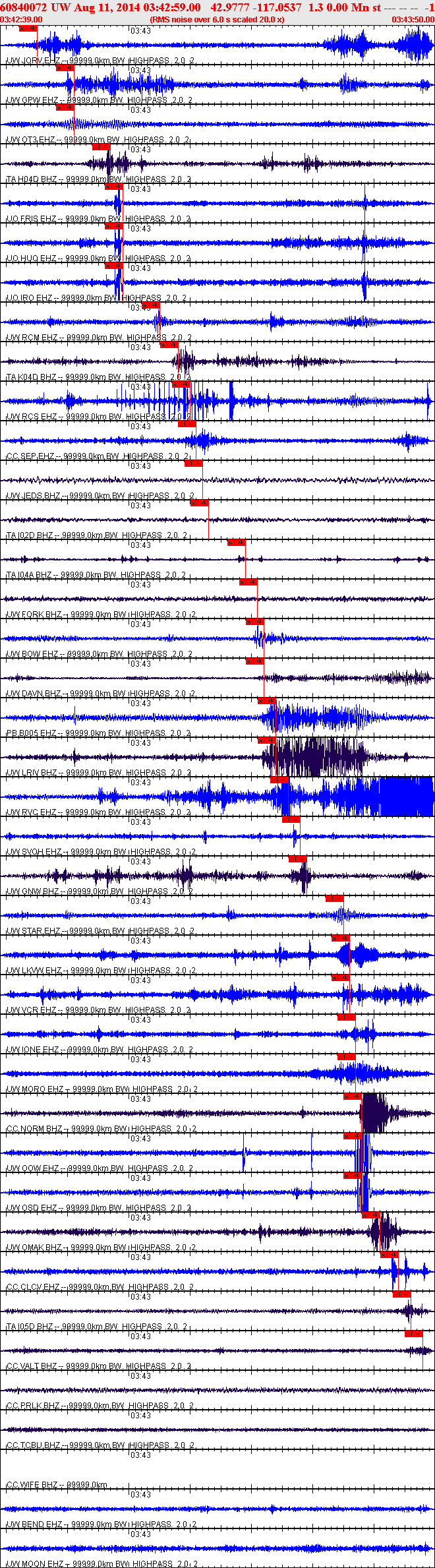Click the red pick marker on the OMAK trace

370,1215
